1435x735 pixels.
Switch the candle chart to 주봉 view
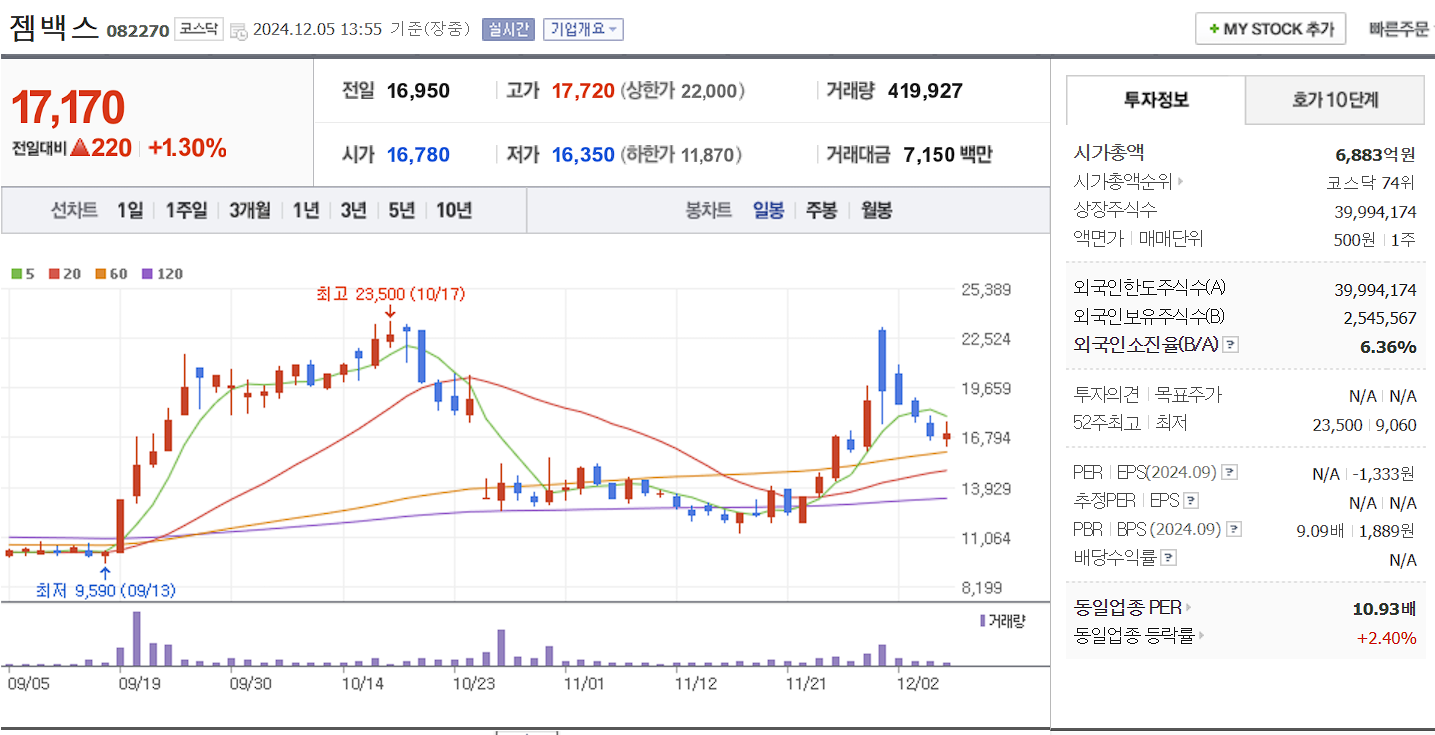(x=821, y=209)
